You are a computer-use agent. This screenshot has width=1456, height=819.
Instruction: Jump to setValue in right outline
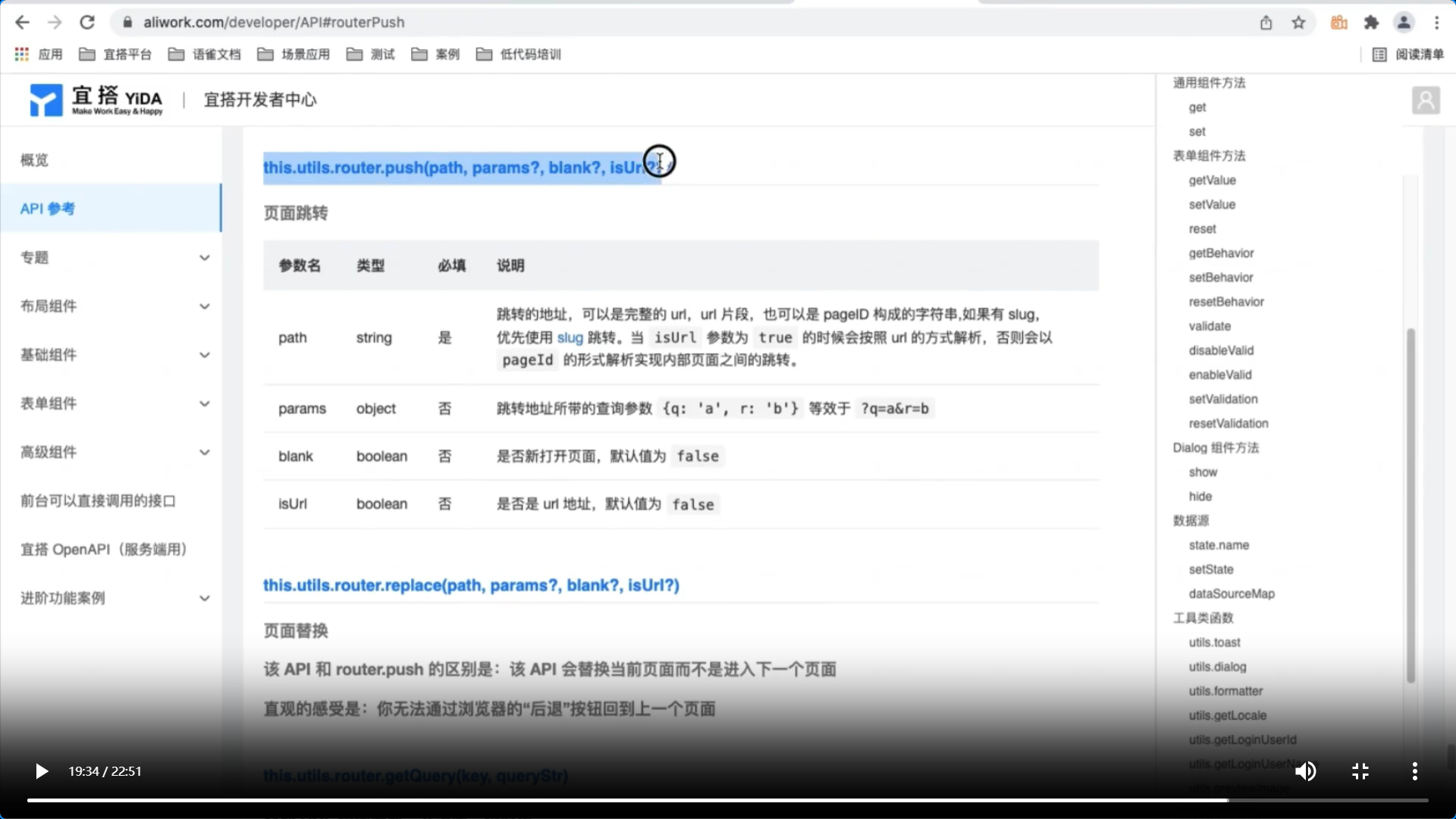click(1212, 205)
